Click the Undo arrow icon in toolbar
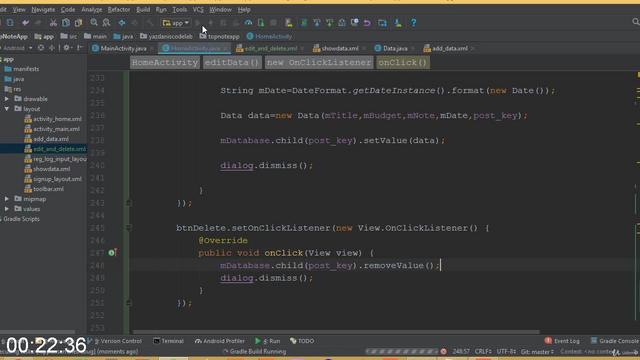Viewport: 640px width, 360px height. (25, 23)
